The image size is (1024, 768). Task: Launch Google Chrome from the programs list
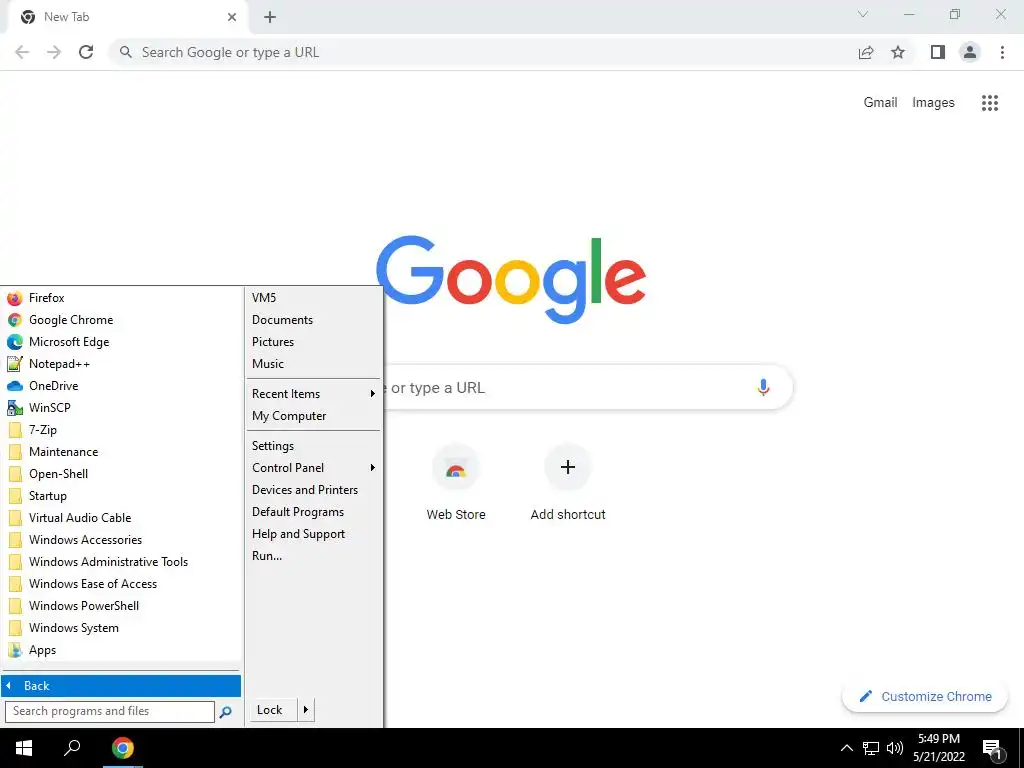click(x=122, y=320)
